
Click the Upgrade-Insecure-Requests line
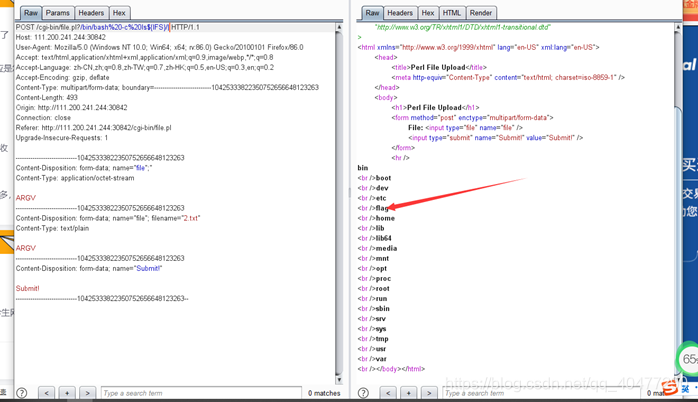click(62, 138)
